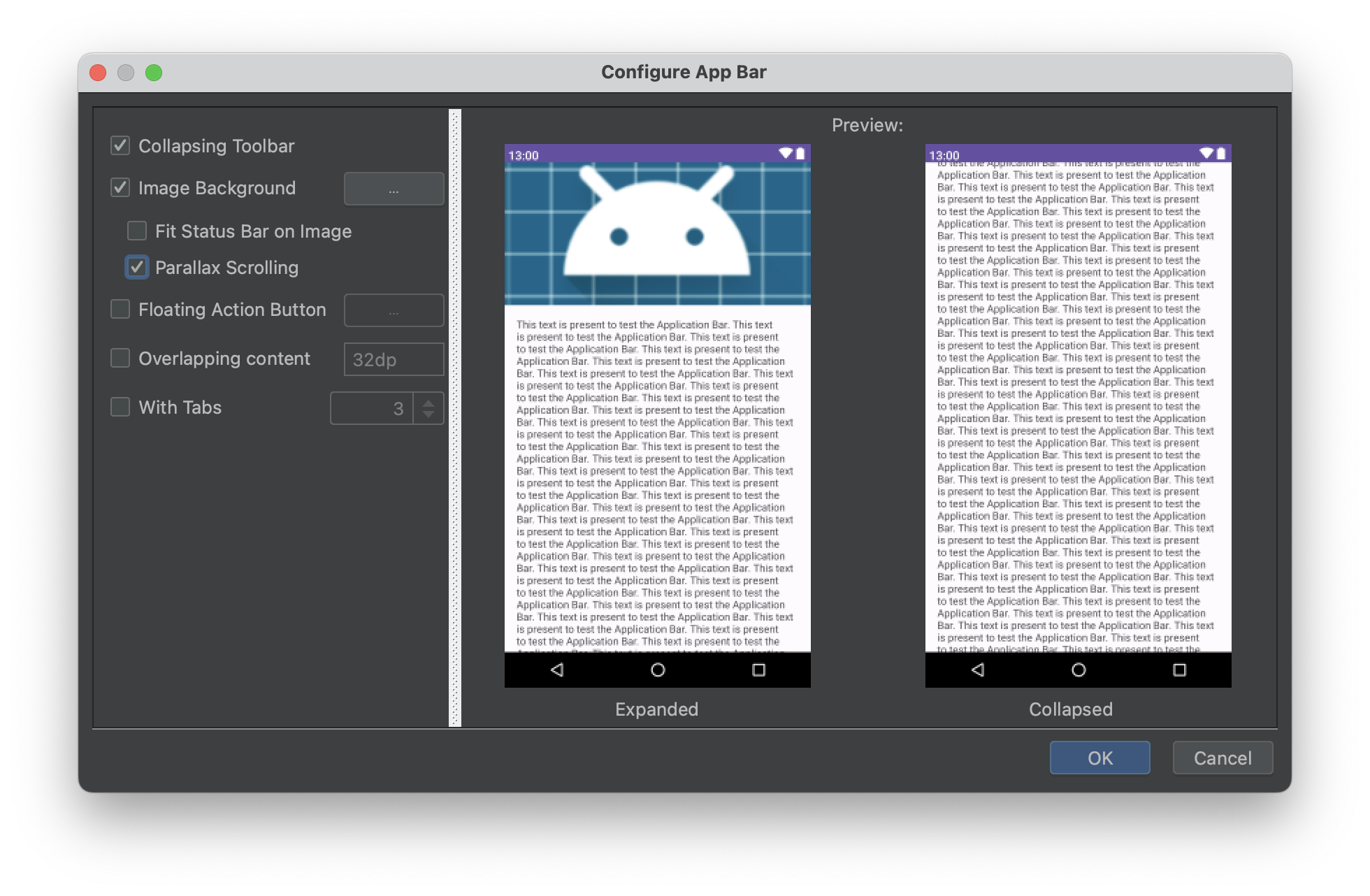Tap back icon in Expanded preview
This screenshot has width=1370, height=896.
click(557, 670)
